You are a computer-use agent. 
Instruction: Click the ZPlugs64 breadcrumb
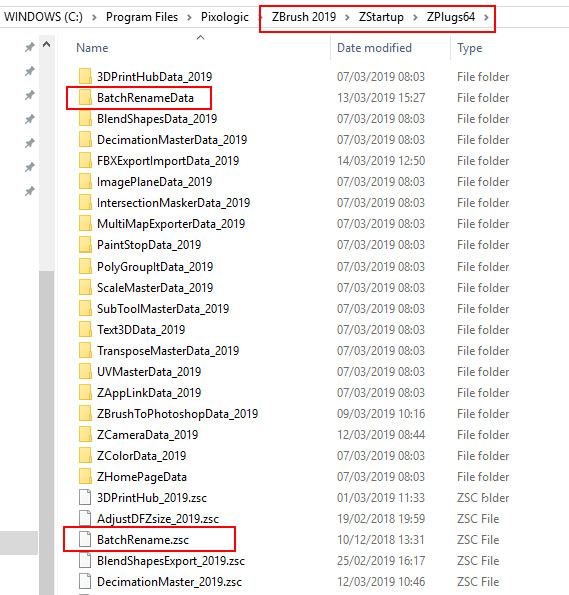pos(451,17)
